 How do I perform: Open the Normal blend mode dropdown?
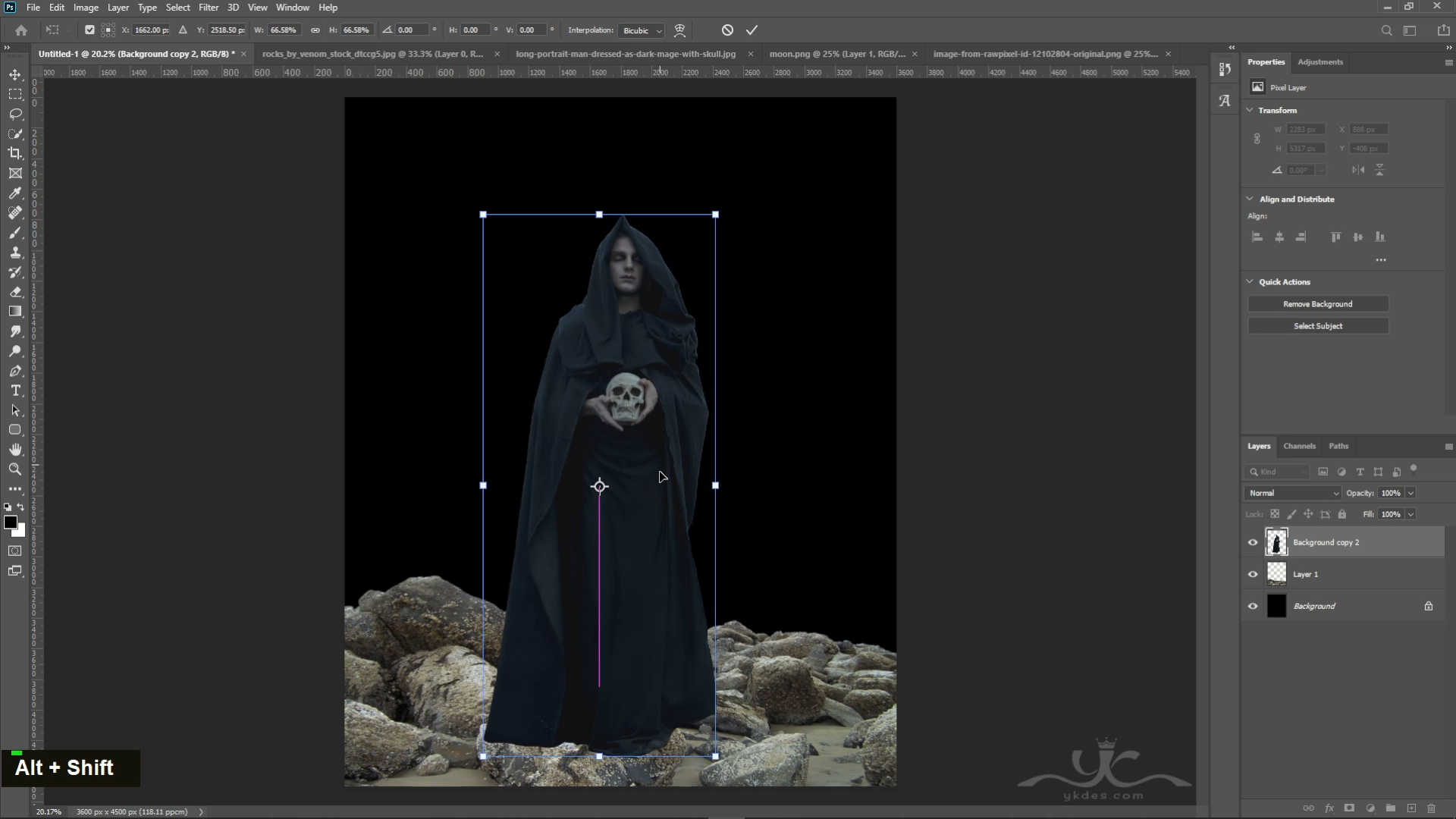point(1292,493)
